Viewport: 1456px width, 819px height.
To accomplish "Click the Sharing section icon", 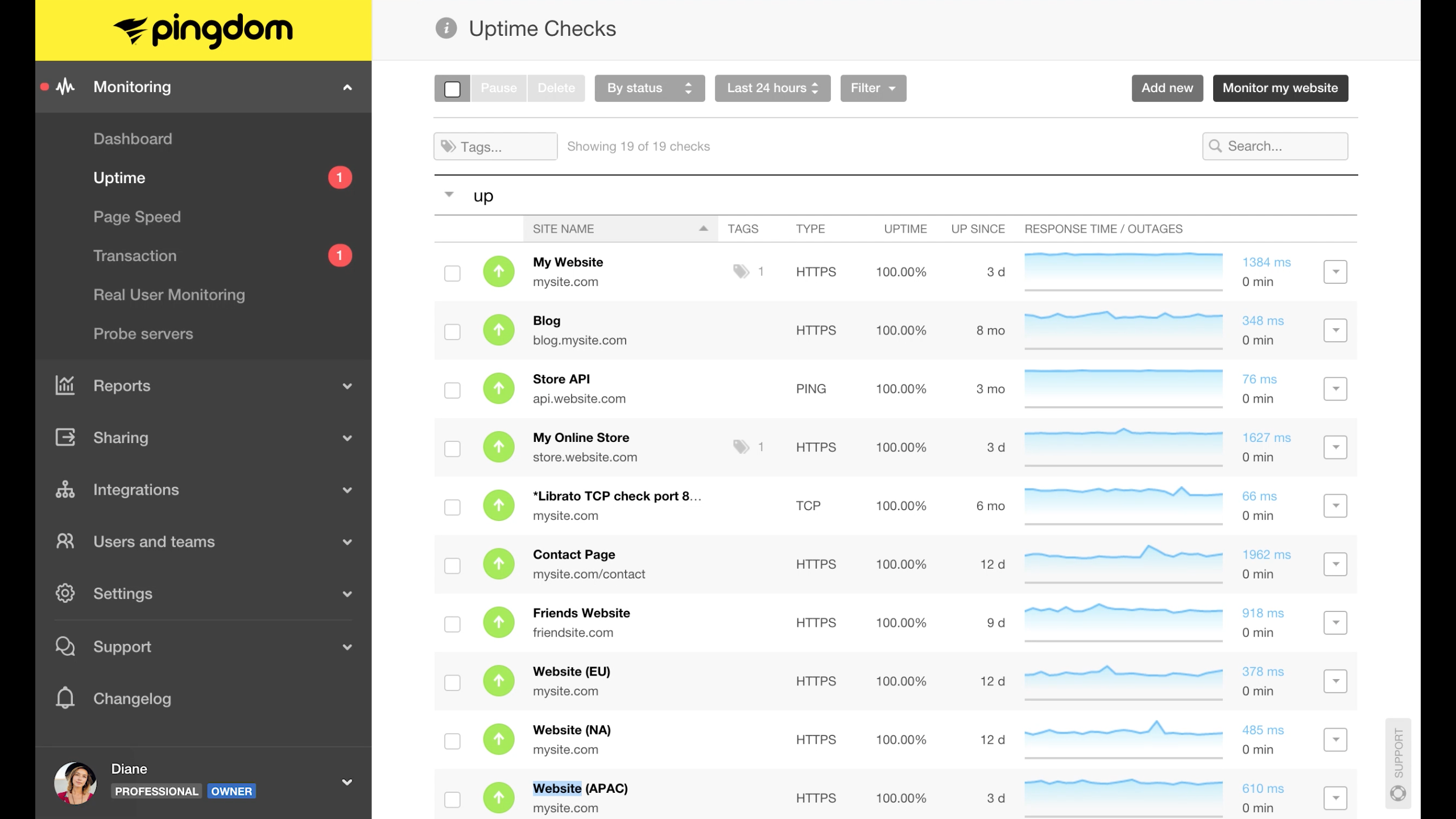I will [65, 437].
